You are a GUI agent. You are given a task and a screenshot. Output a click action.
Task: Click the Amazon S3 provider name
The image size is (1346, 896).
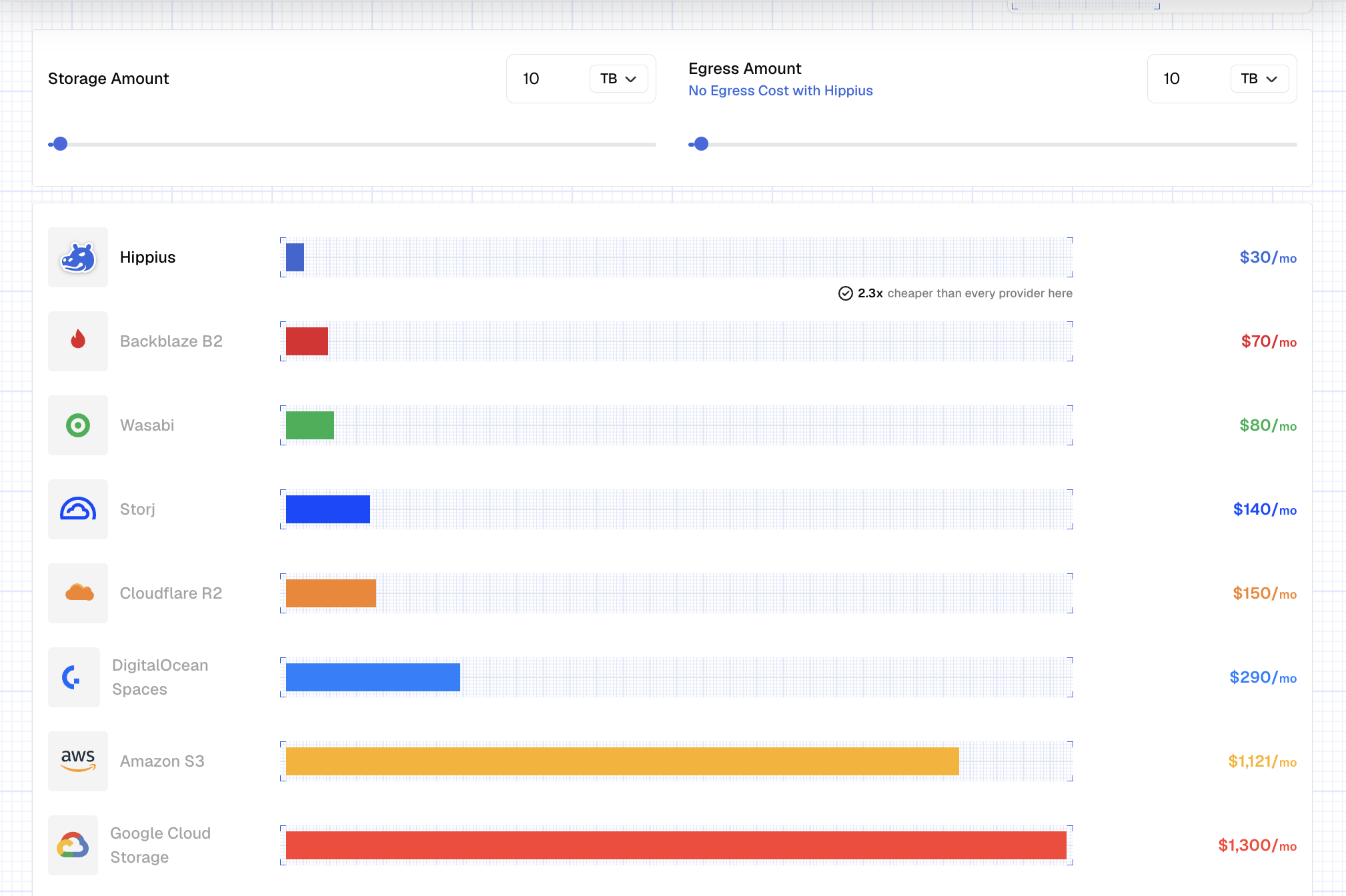pos(162,761)
